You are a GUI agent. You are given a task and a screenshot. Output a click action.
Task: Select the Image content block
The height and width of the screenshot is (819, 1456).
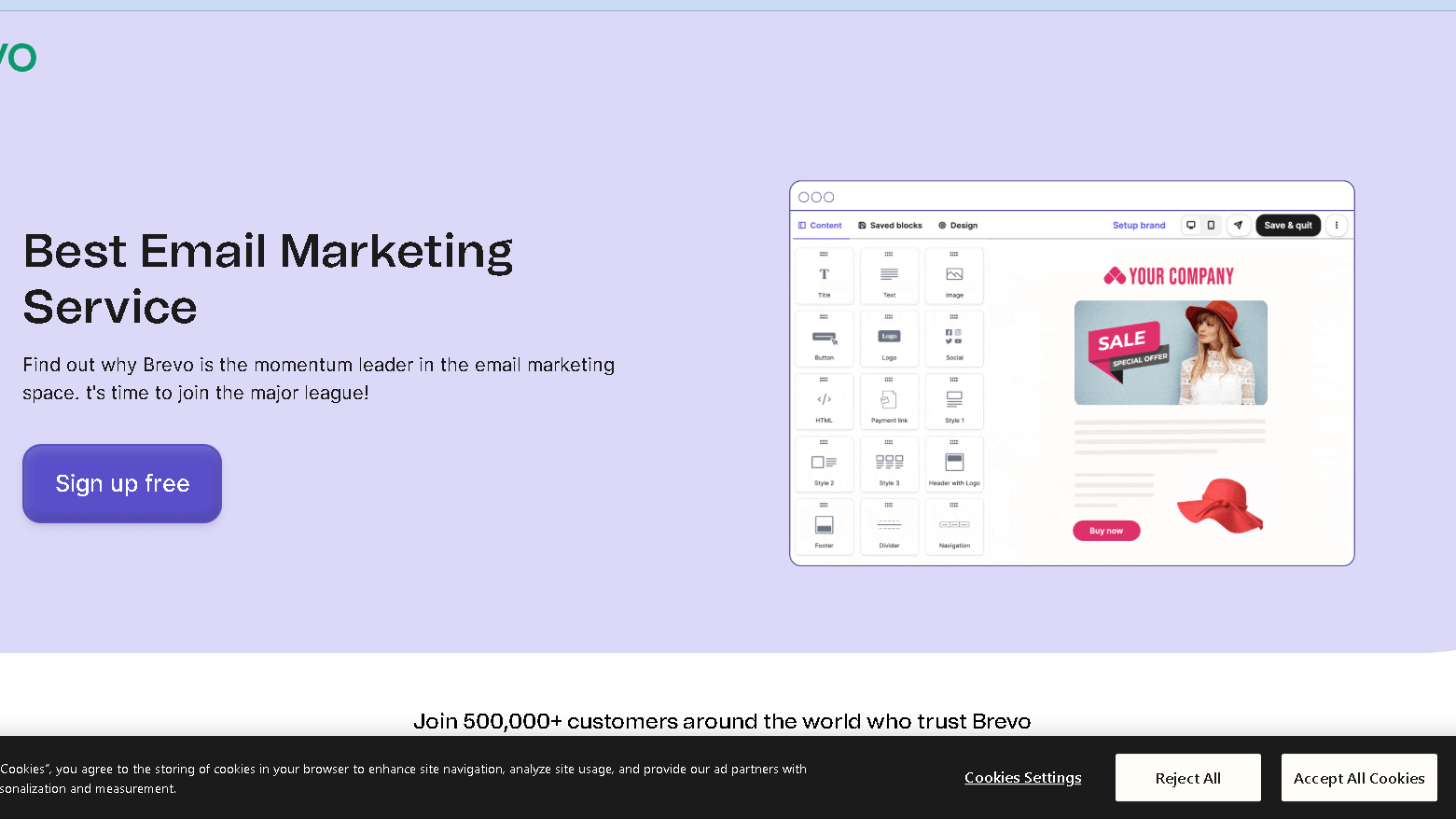tap(954, 275)
